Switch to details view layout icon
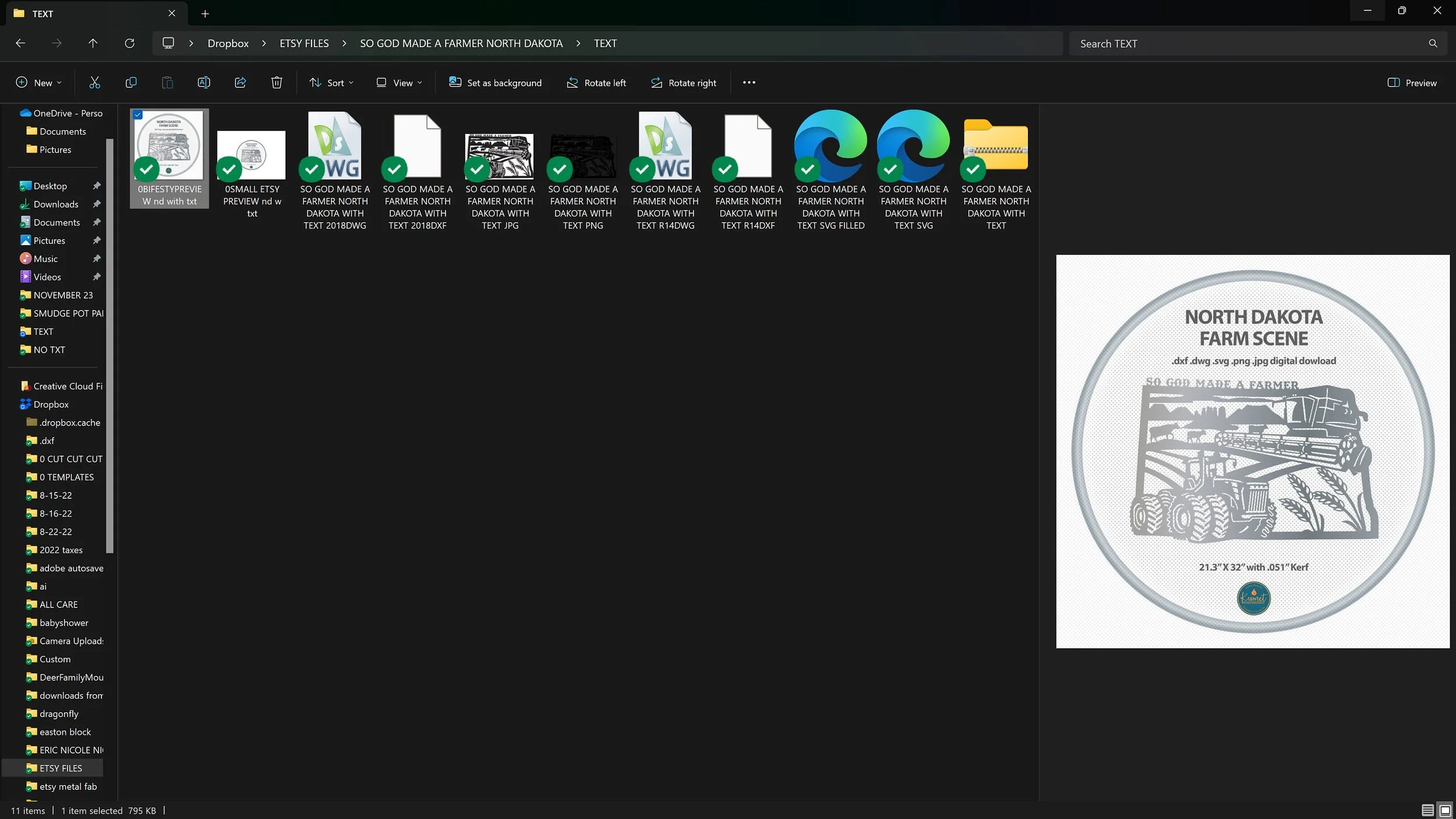 1427,810
